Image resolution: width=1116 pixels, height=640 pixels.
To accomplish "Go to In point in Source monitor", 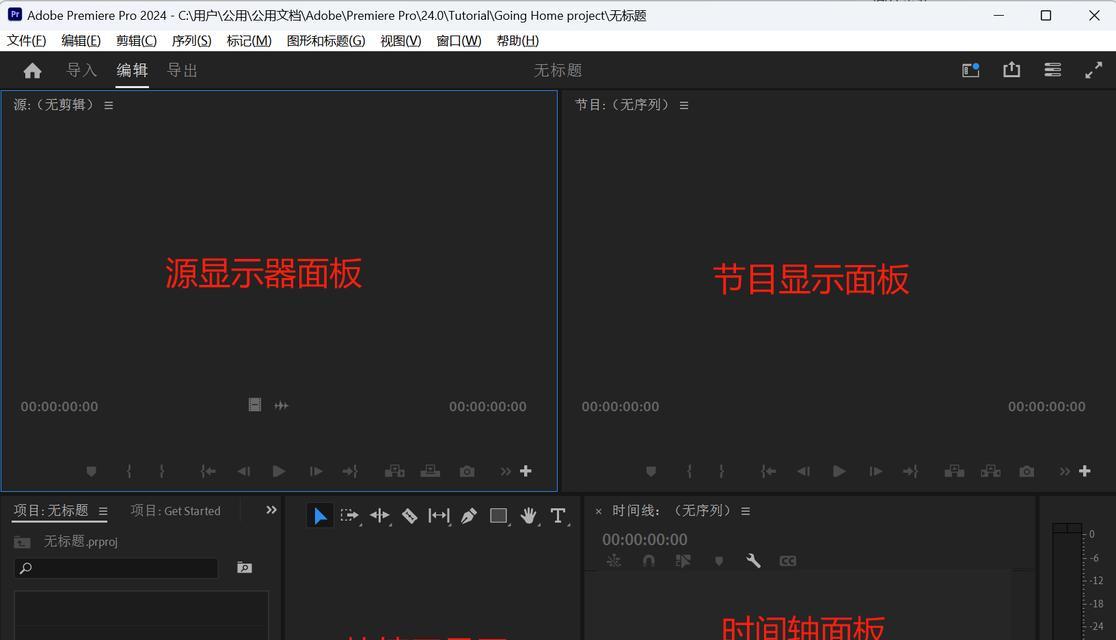I will (x=208, y=471).
